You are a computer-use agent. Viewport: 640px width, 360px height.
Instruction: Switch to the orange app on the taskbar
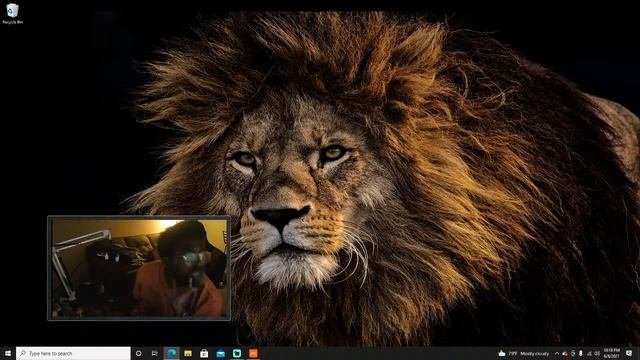click(253, 353)
